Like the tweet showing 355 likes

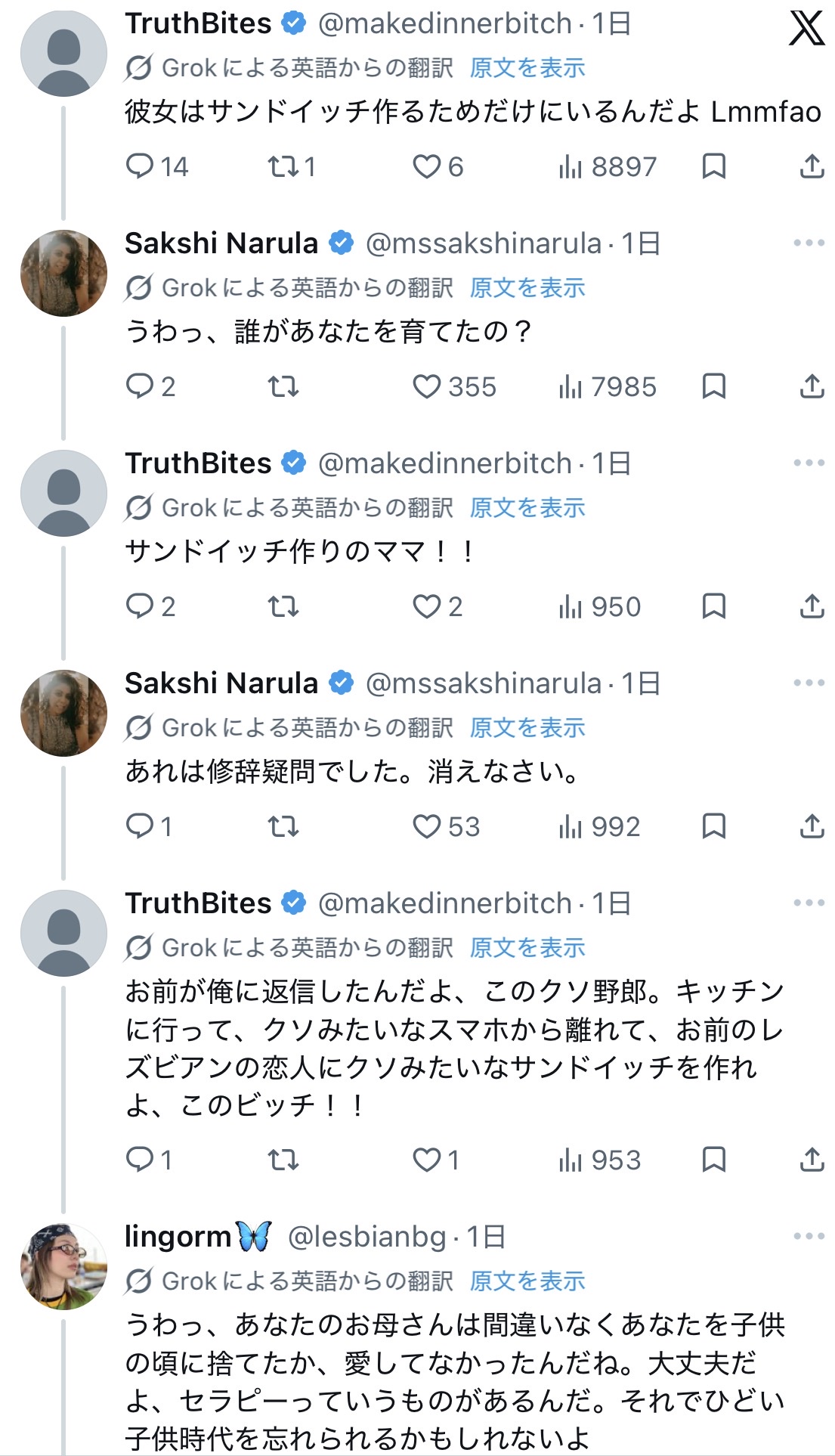coord(427,387)
